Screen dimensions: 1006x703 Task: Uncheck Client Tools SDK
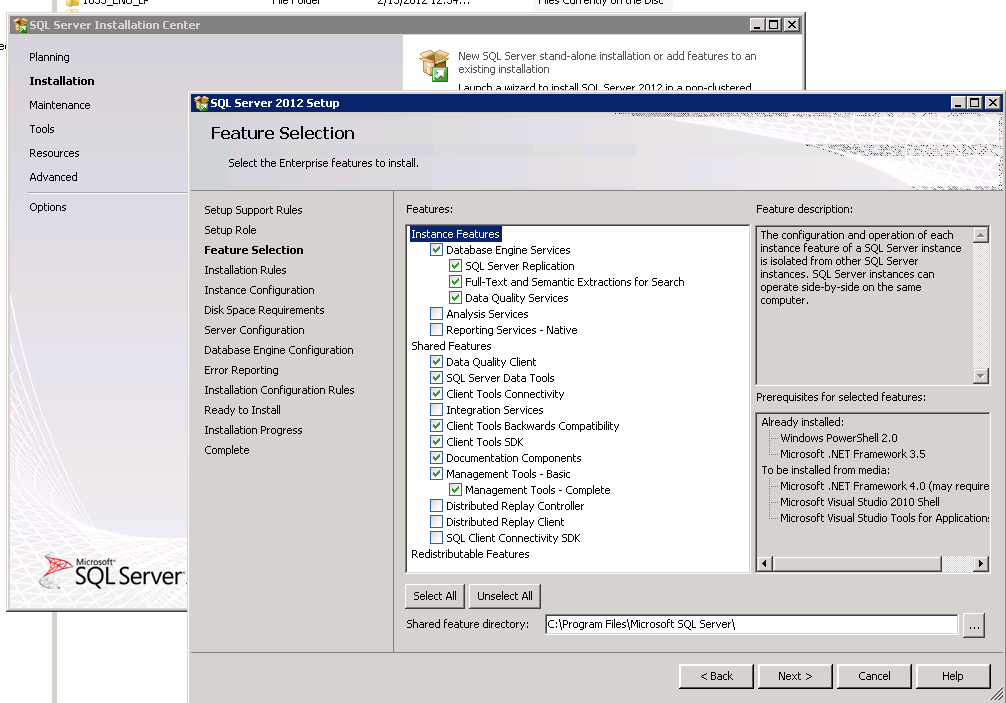point(436,442)
